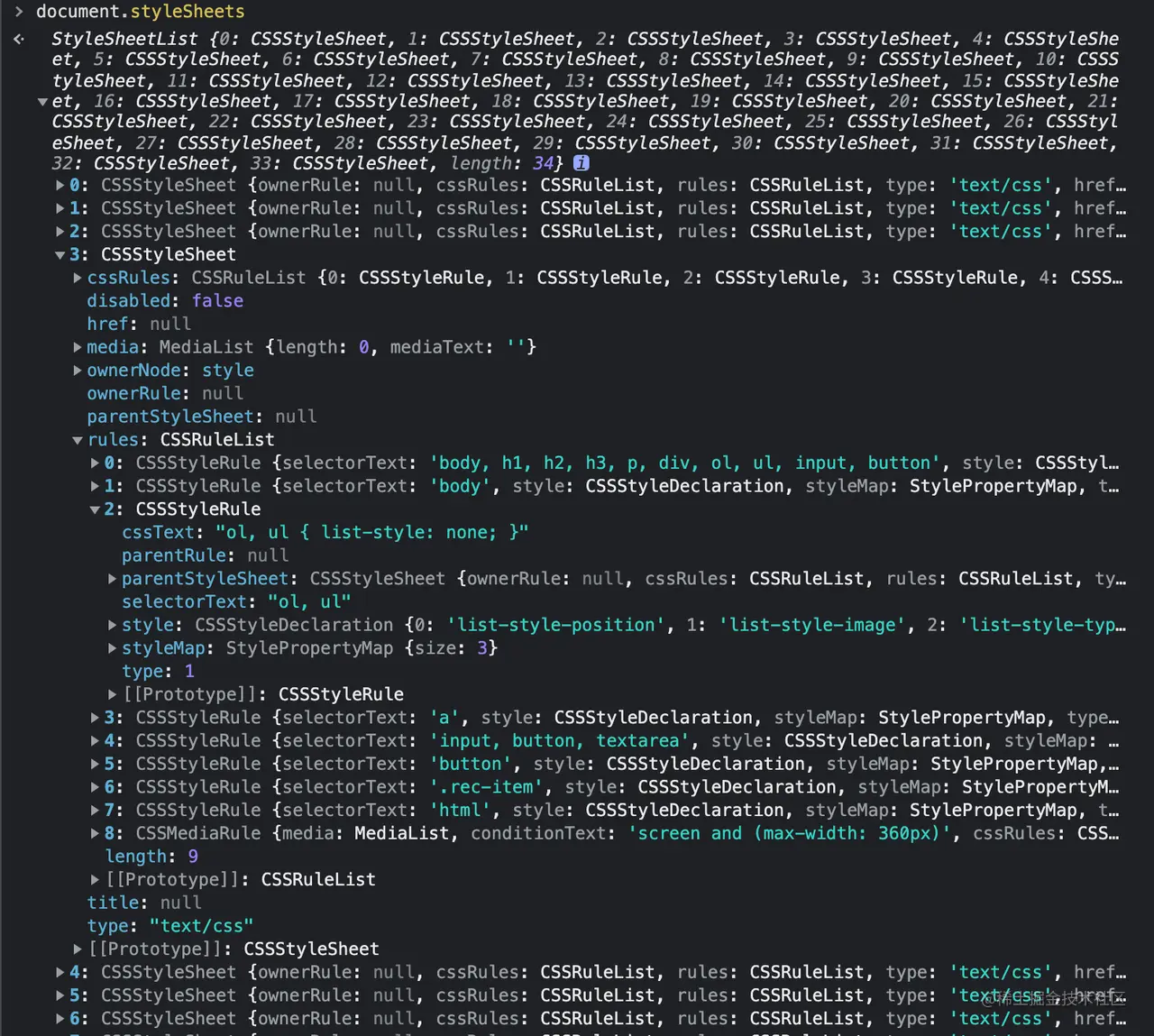The width and height of the screenshot is (1154, 1036).
Task: Expand rule 8 CSSMediaRule
Action: coord(95,833)
